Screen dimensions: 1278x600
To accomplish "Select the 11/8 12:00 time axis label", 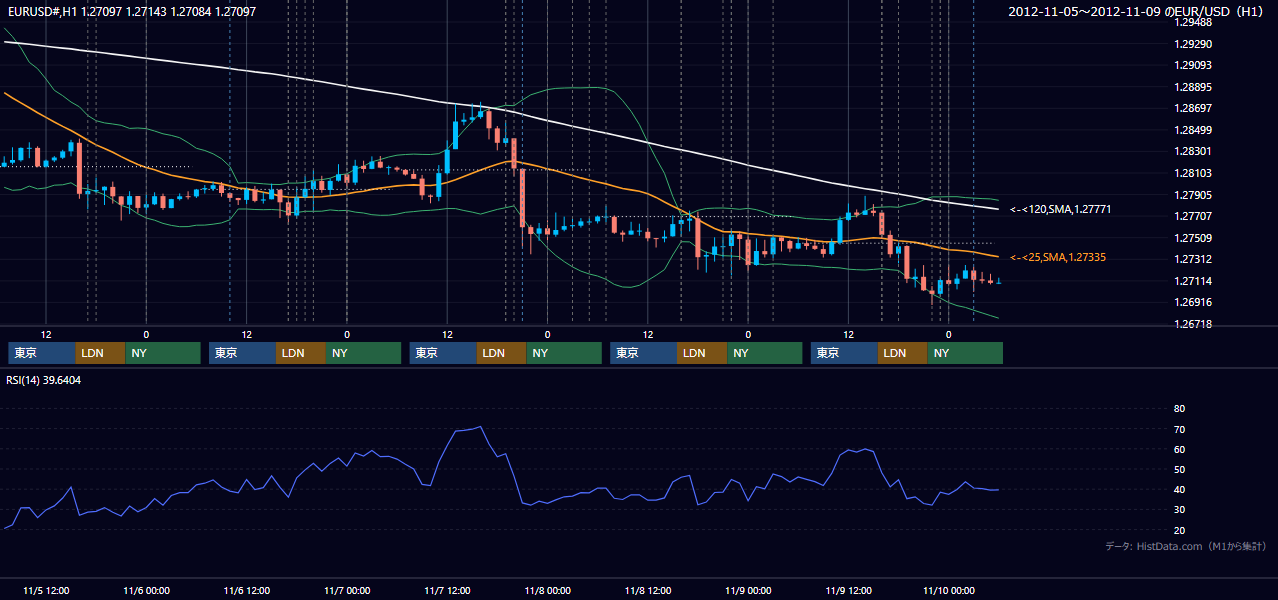I will pos(648,590).
